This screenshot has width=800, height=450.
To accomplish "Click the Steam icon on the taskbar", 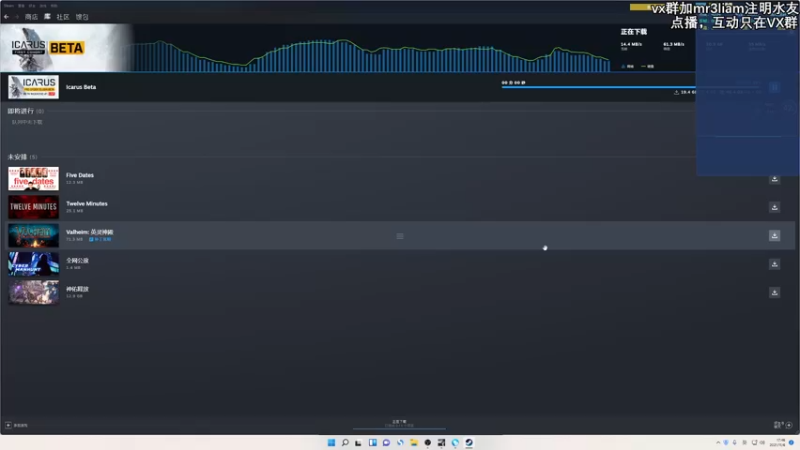I will 469,443.
